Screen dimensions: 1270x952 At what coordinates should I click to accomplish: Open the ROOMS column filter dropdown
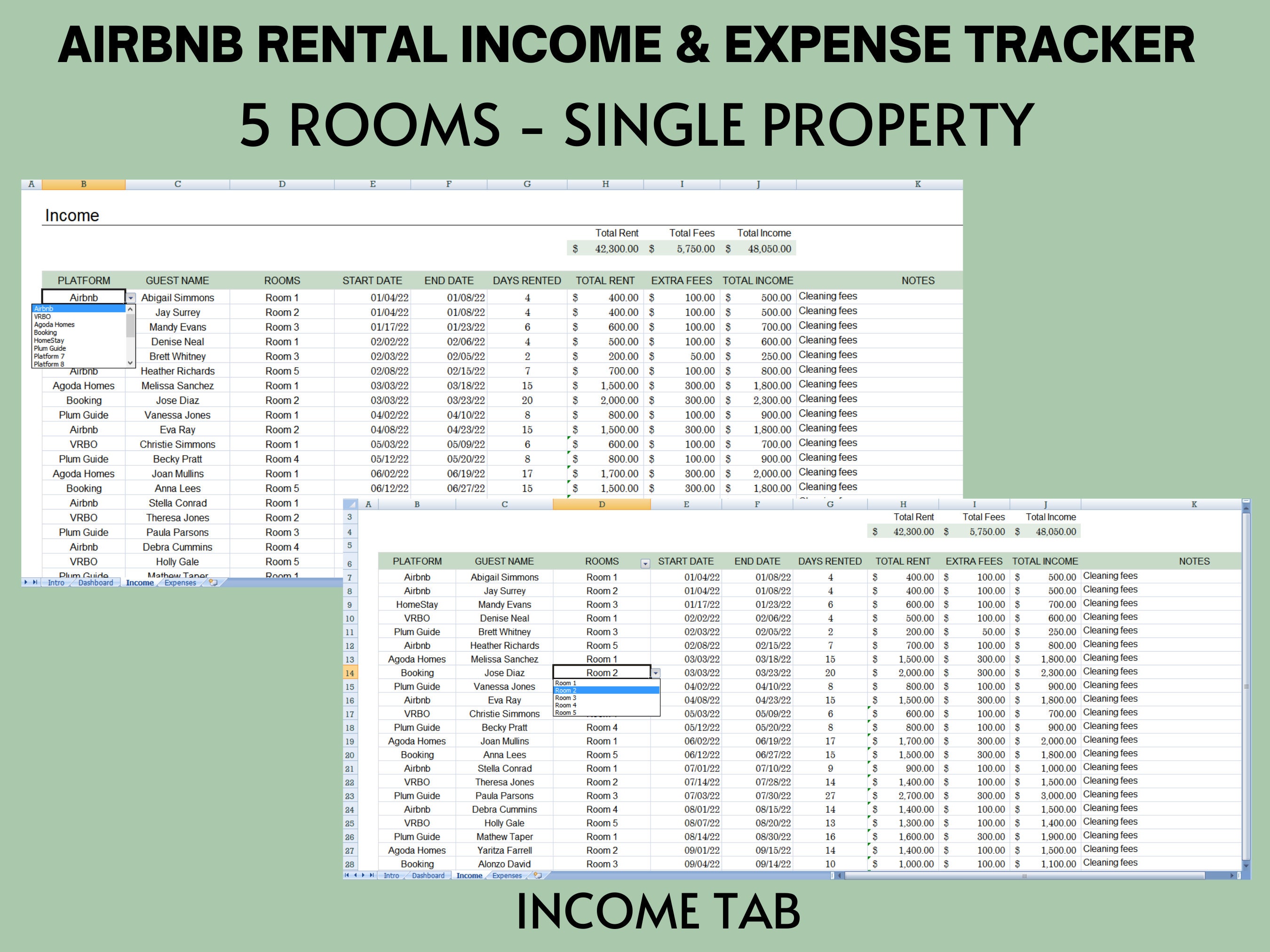[645, 562]
